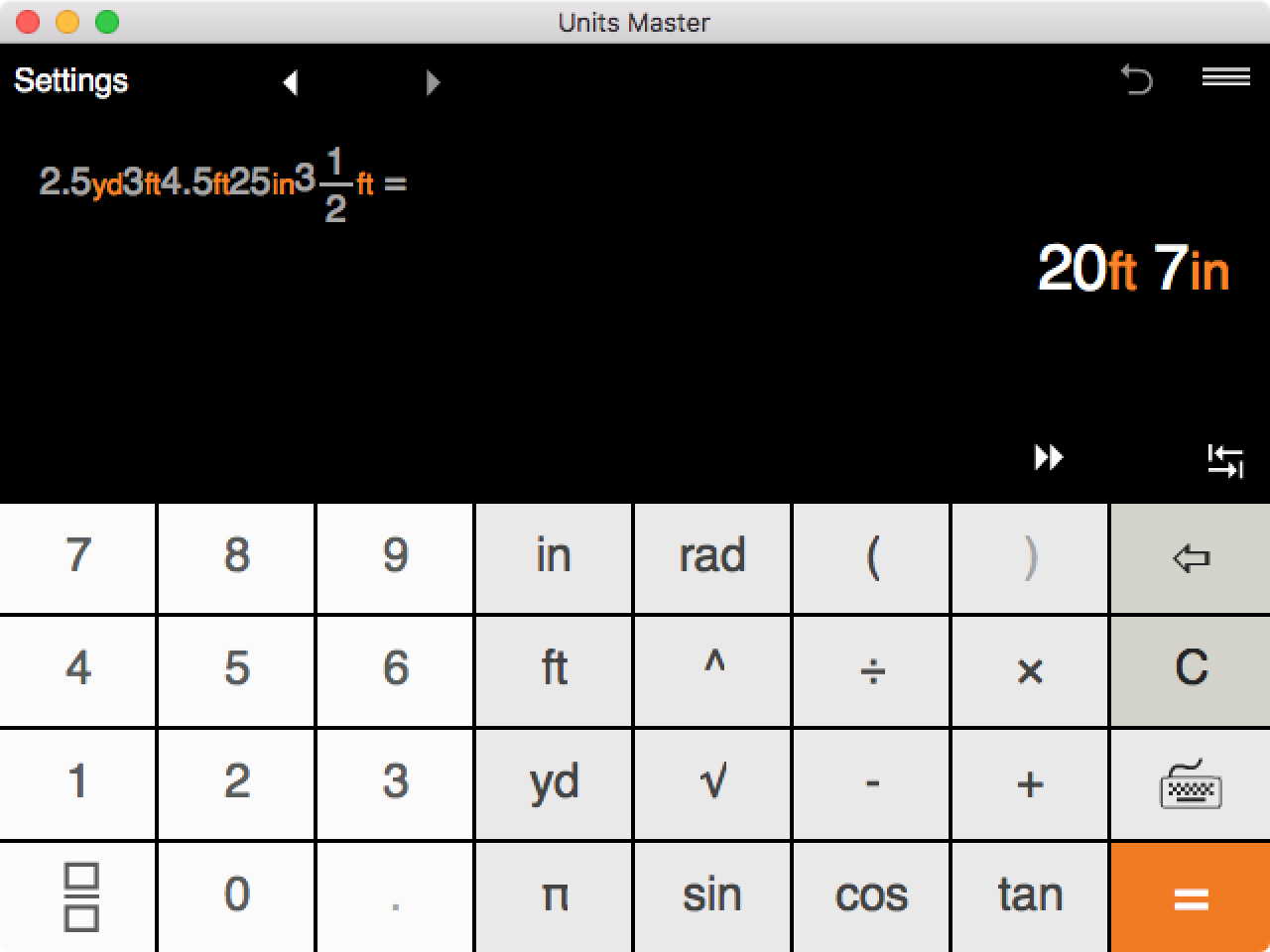The height and width of the screenshot is (952, 1270).
Task: Move cursor left with the left arrow
Action: [291, 82]
